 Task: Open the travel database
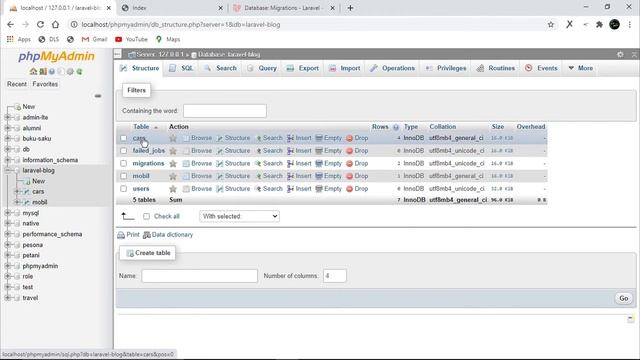click(30, 298)
